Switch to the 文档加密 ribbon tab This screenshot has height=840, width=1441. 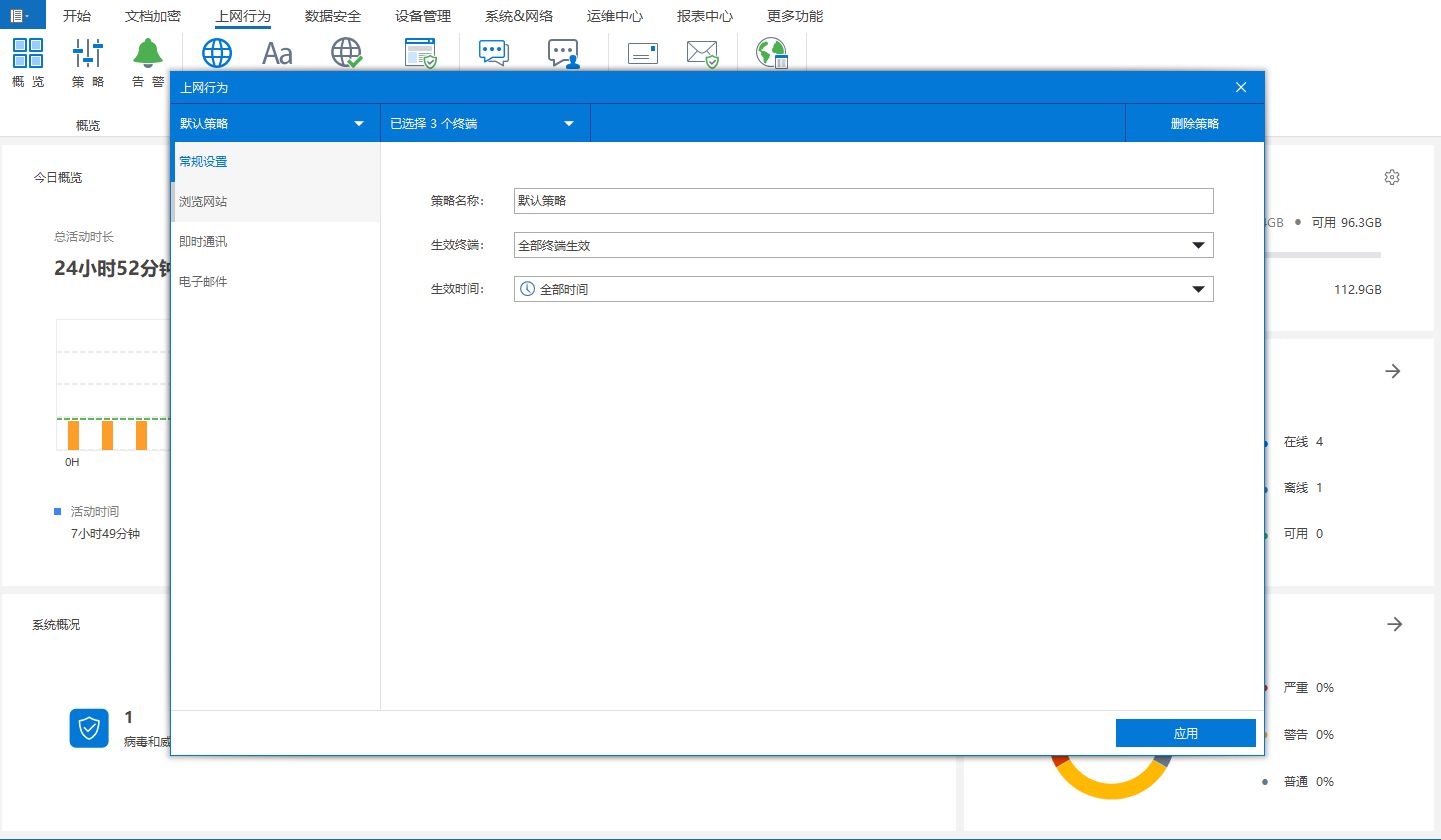click(153, 16)
